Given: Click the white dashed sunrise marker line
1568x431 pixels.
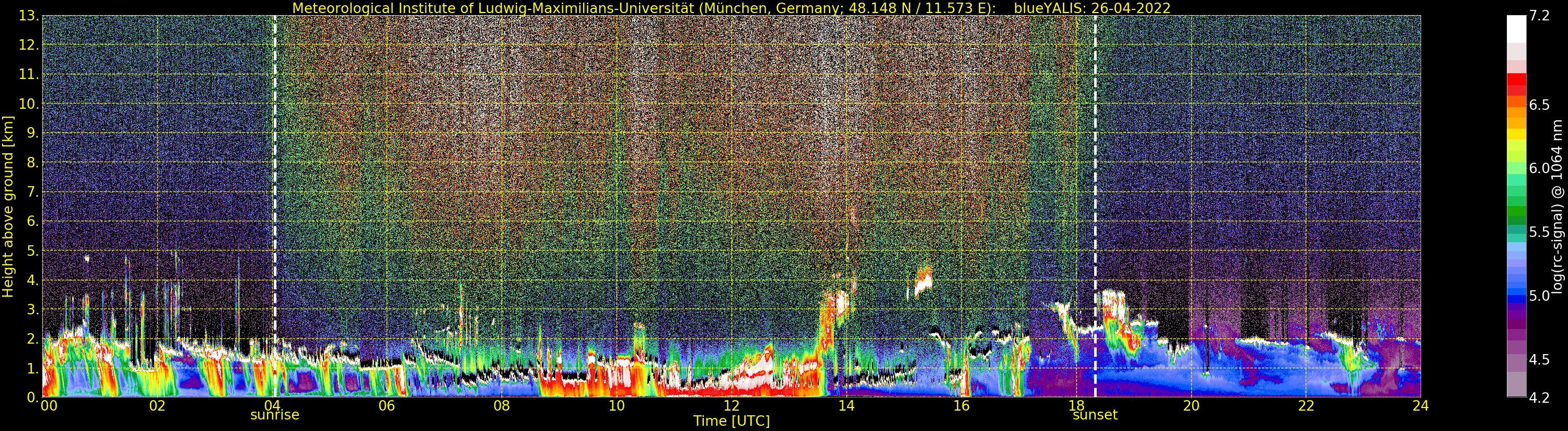Looking at the screenshot, I should coord(274,207).
